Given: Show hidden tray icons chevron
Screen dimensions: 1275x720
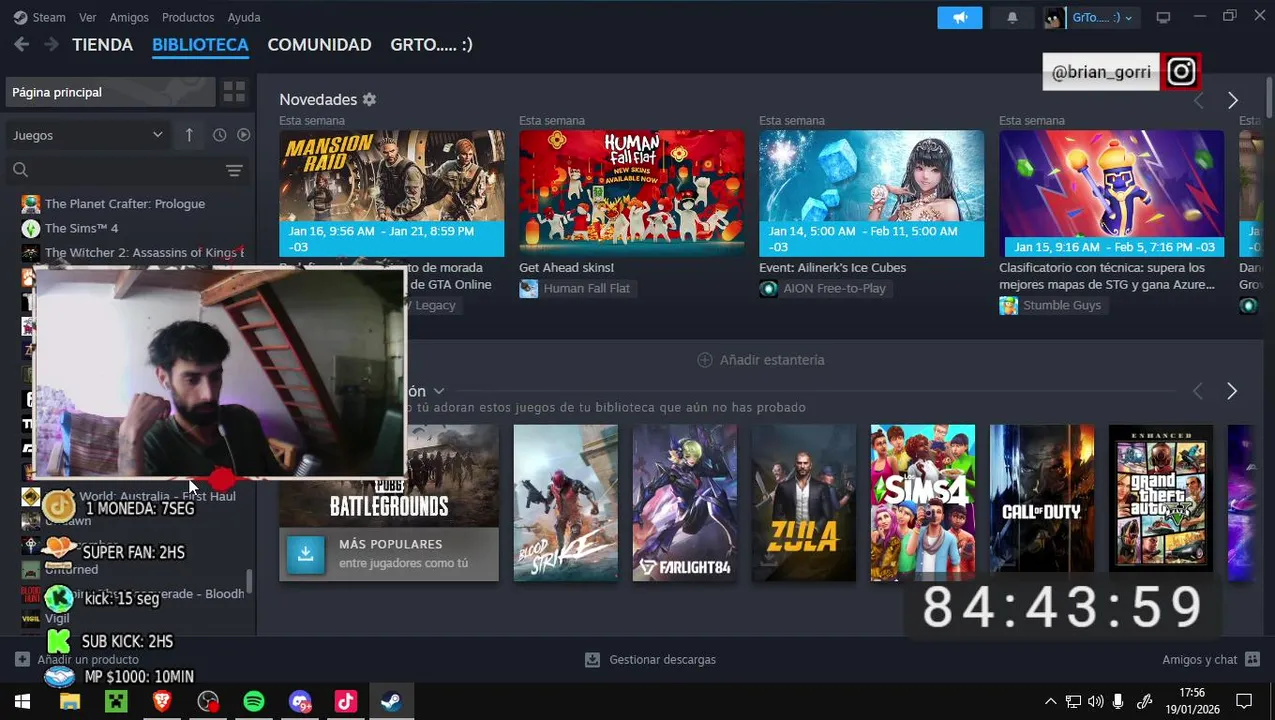Looking at the screenshot, I should (x=1050, y=702).
